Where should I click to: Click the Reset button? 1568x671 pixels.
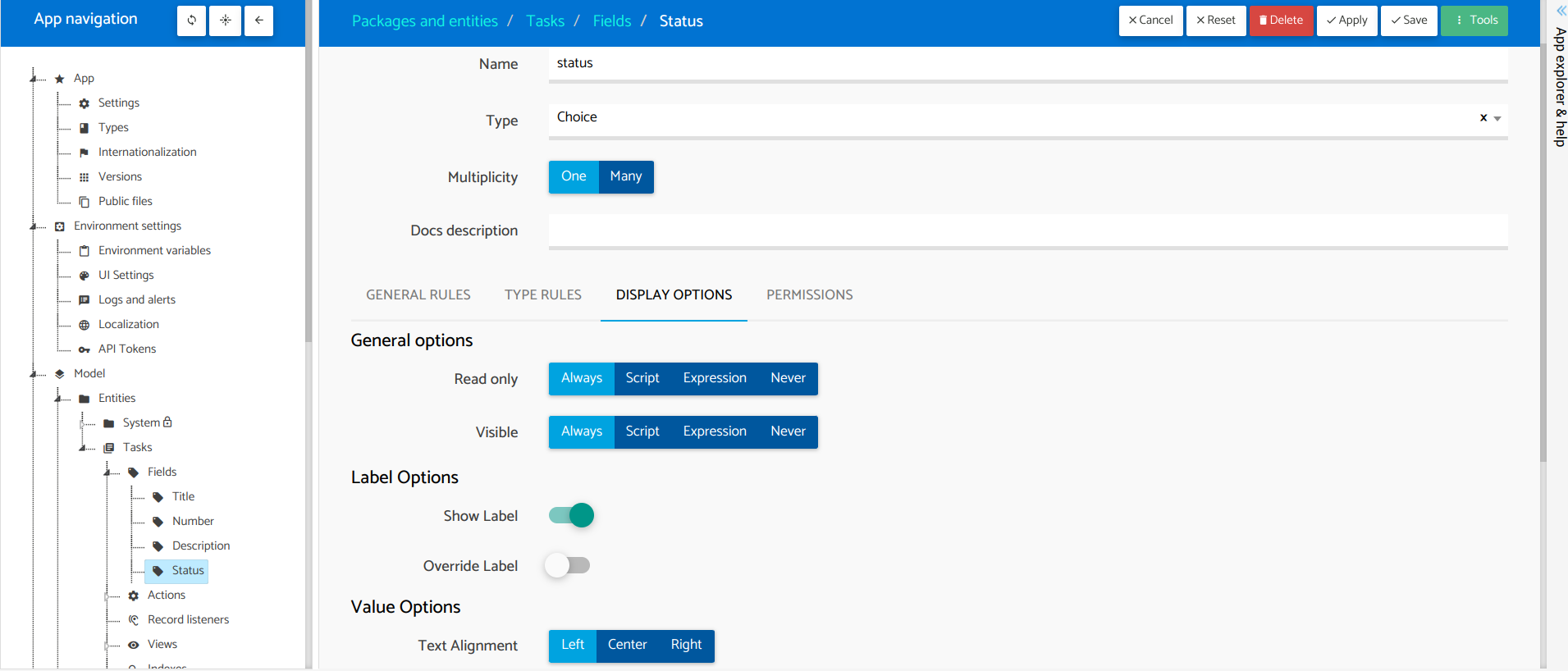1216,21
